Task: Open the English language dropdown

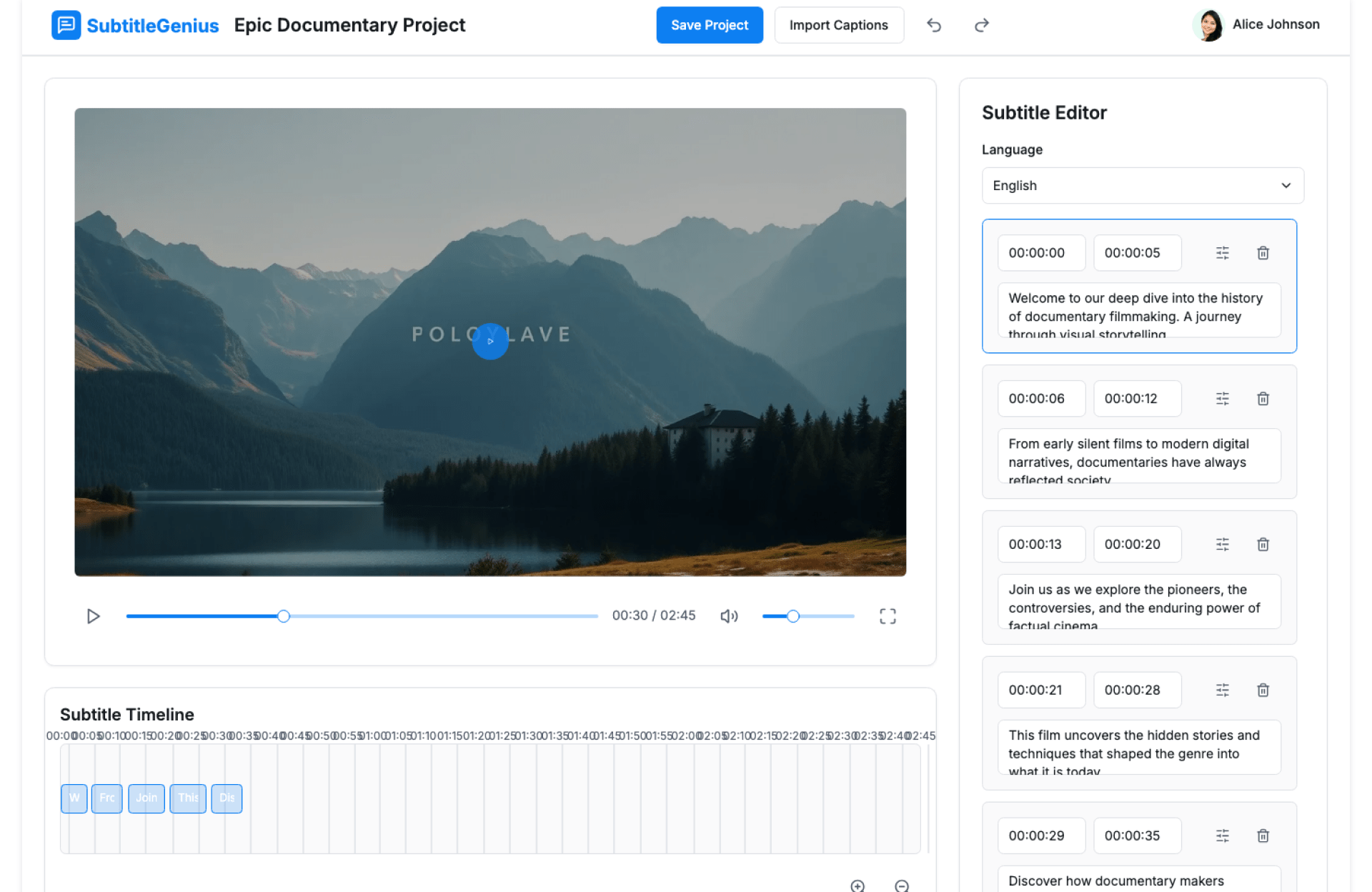Action: coord(1142,186)
